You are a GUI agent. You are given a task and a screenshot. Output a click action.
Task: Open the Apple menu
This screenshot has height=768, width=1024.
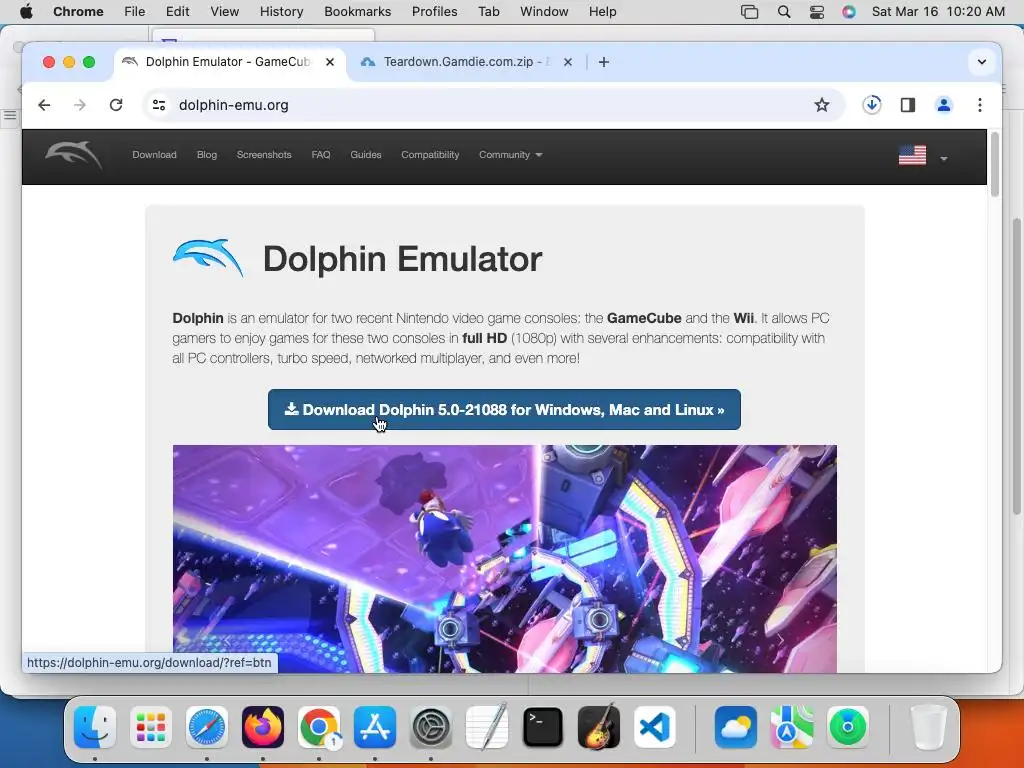pyautogui.click(x=26, y=12)
